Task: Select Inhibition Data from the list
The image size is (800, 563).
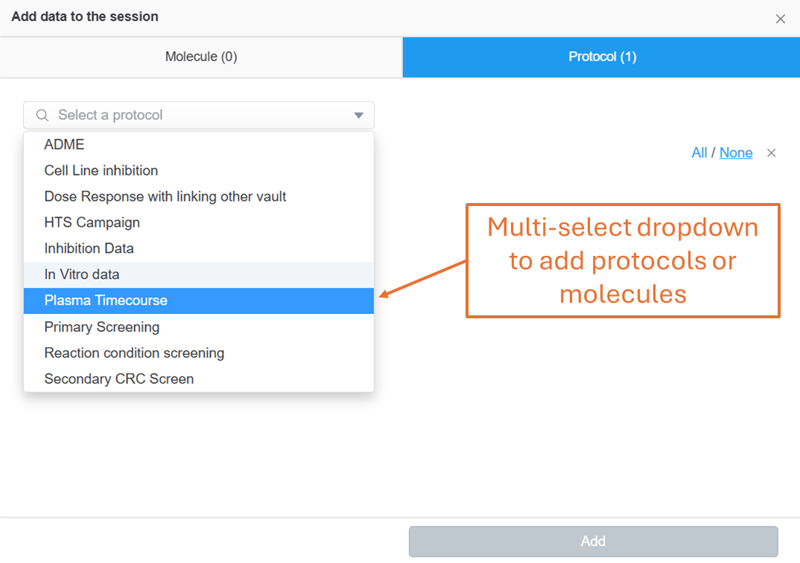Action: (x=89, y=249)
